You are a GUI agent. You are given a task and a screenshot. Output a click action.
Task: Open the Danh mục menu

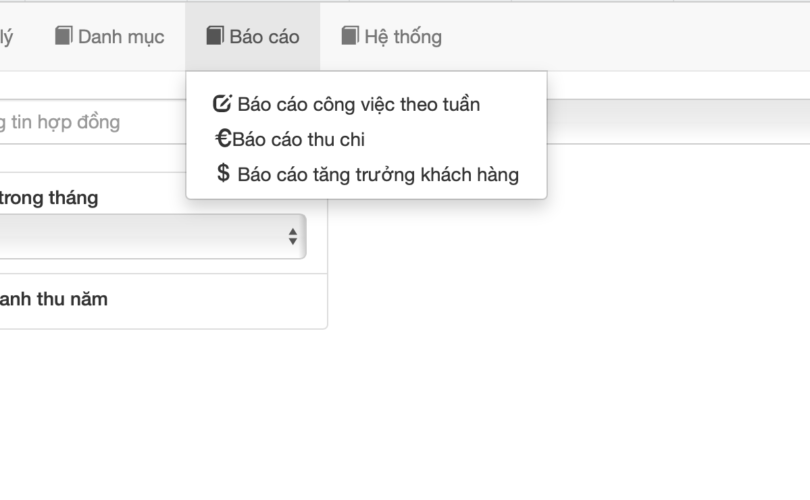(110, 37)
